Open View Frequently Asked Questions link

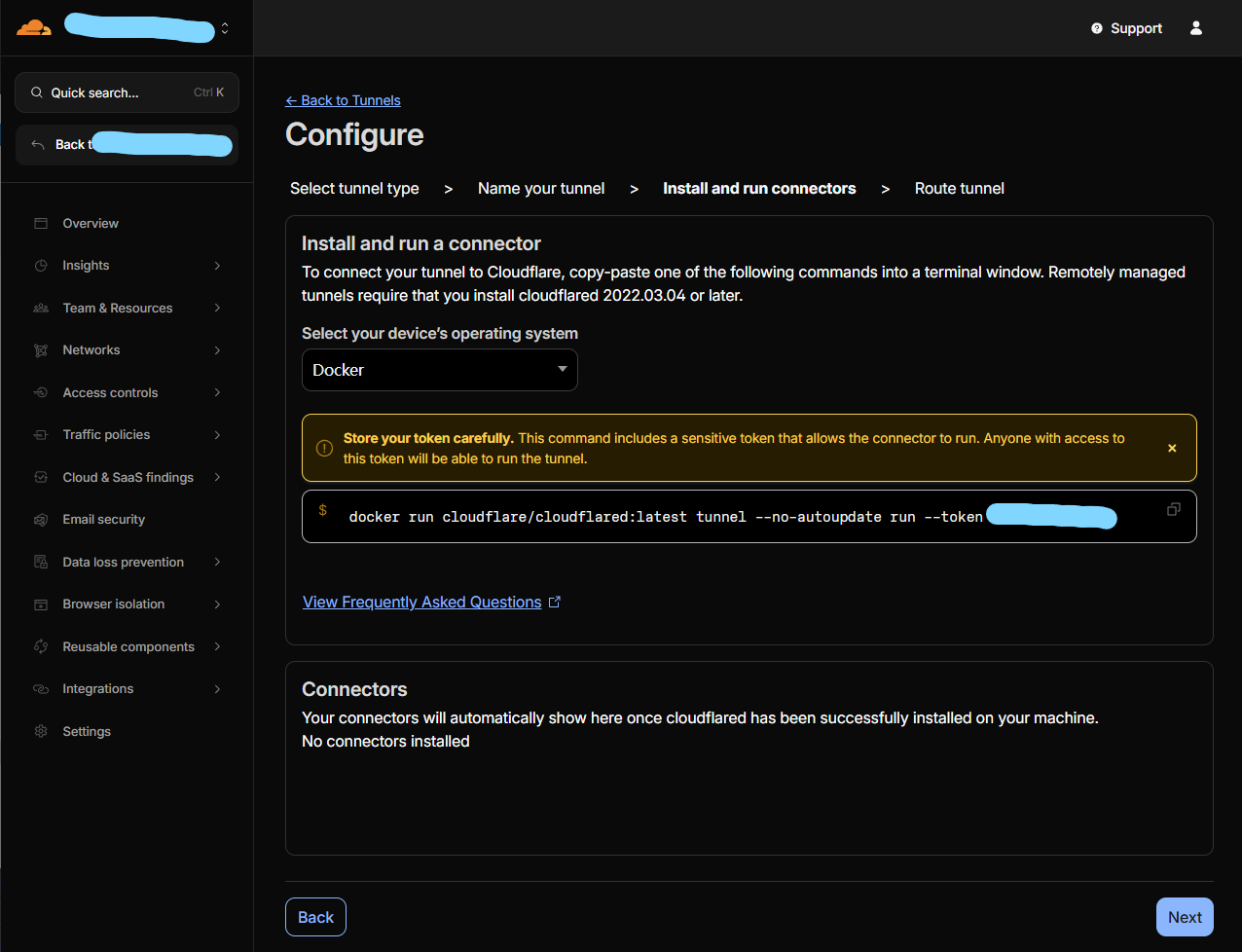tap(422, 603)
